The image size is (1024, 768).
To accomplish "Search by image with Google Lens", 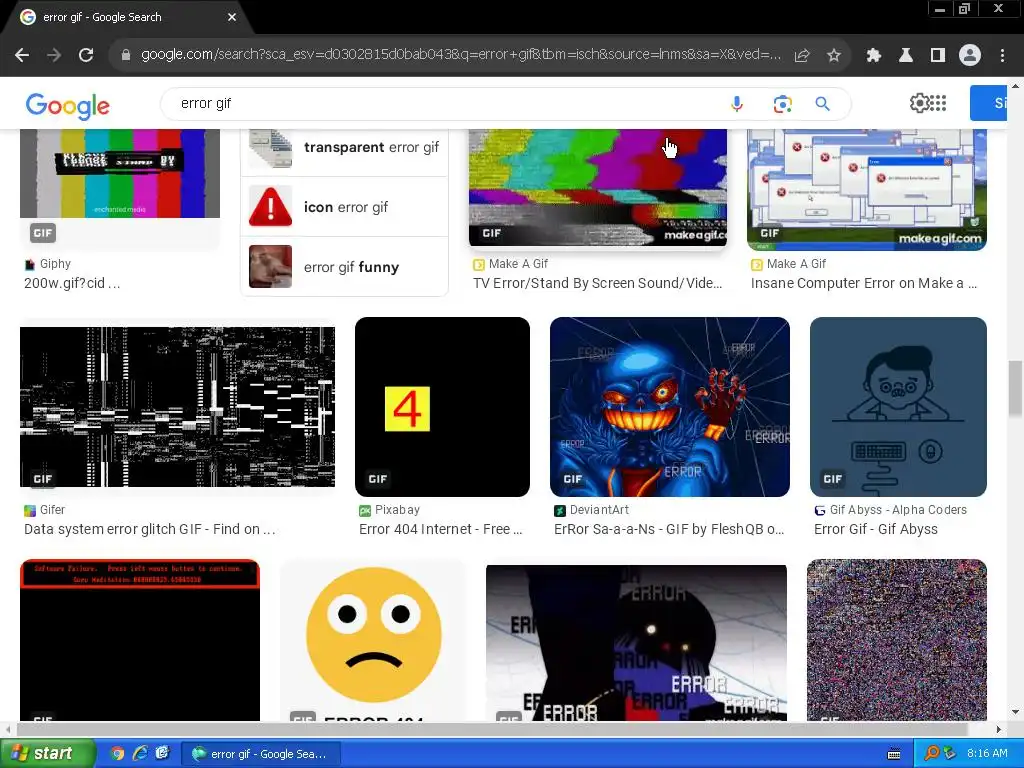I will coord(782,104).
